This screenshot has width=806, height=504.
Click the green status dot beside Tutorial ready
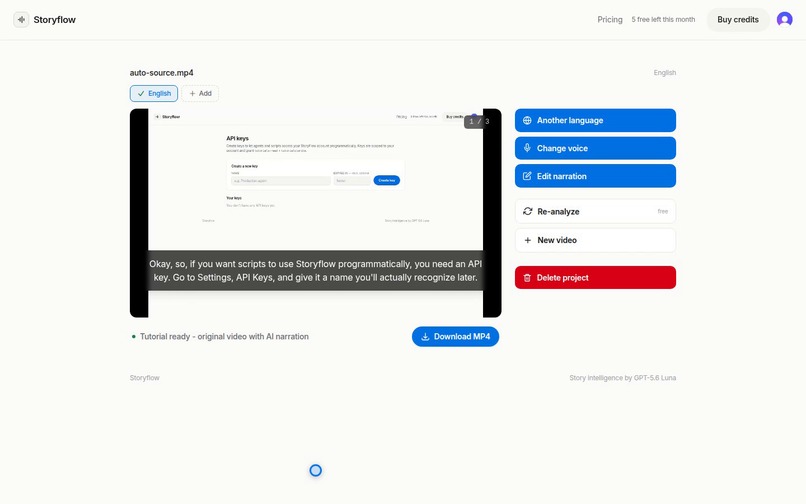[x=134, y=337]
